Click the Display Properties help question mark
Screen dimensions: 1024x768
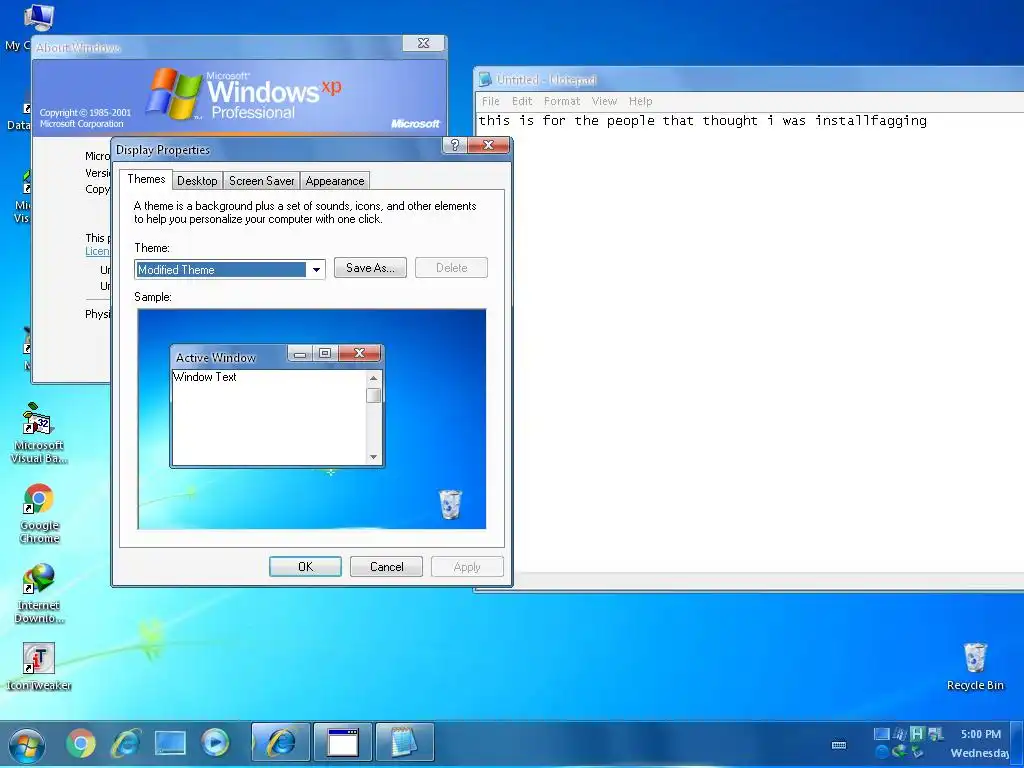[x=455, y=145]
